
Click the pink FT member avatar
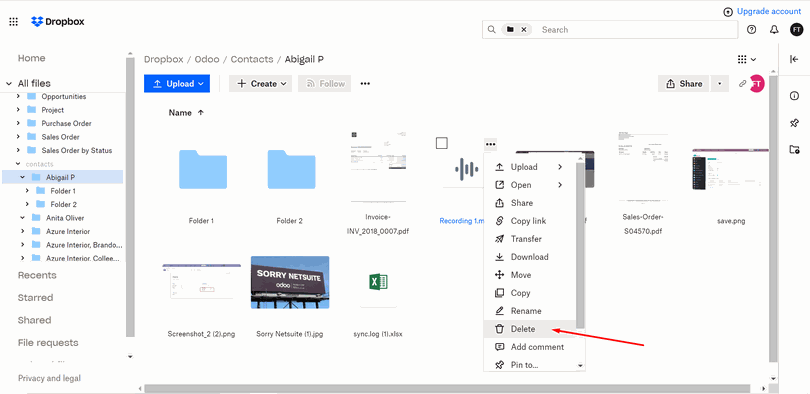coord(757,83)
